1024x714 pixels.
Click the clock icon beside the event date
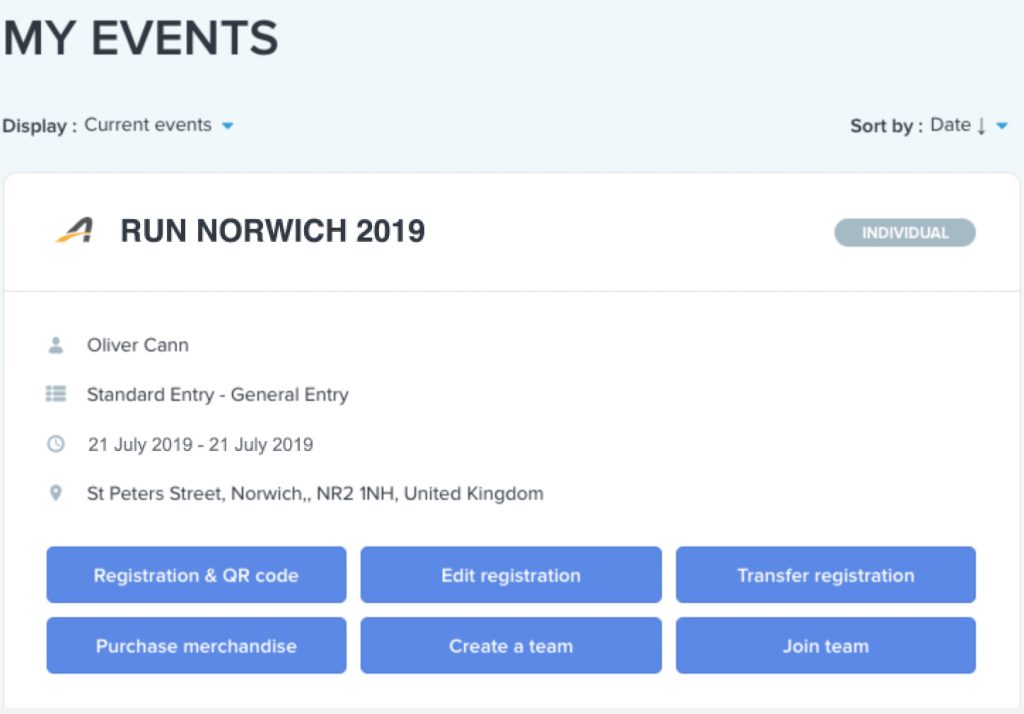click(x=56, y=444)
